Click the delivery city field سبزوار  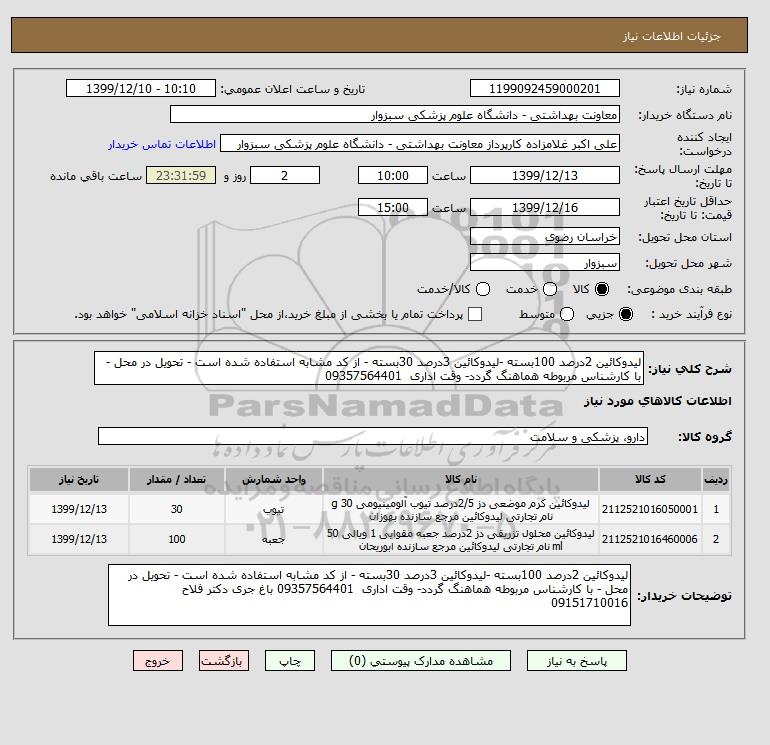pyautogui.click(x=545, y=263)
